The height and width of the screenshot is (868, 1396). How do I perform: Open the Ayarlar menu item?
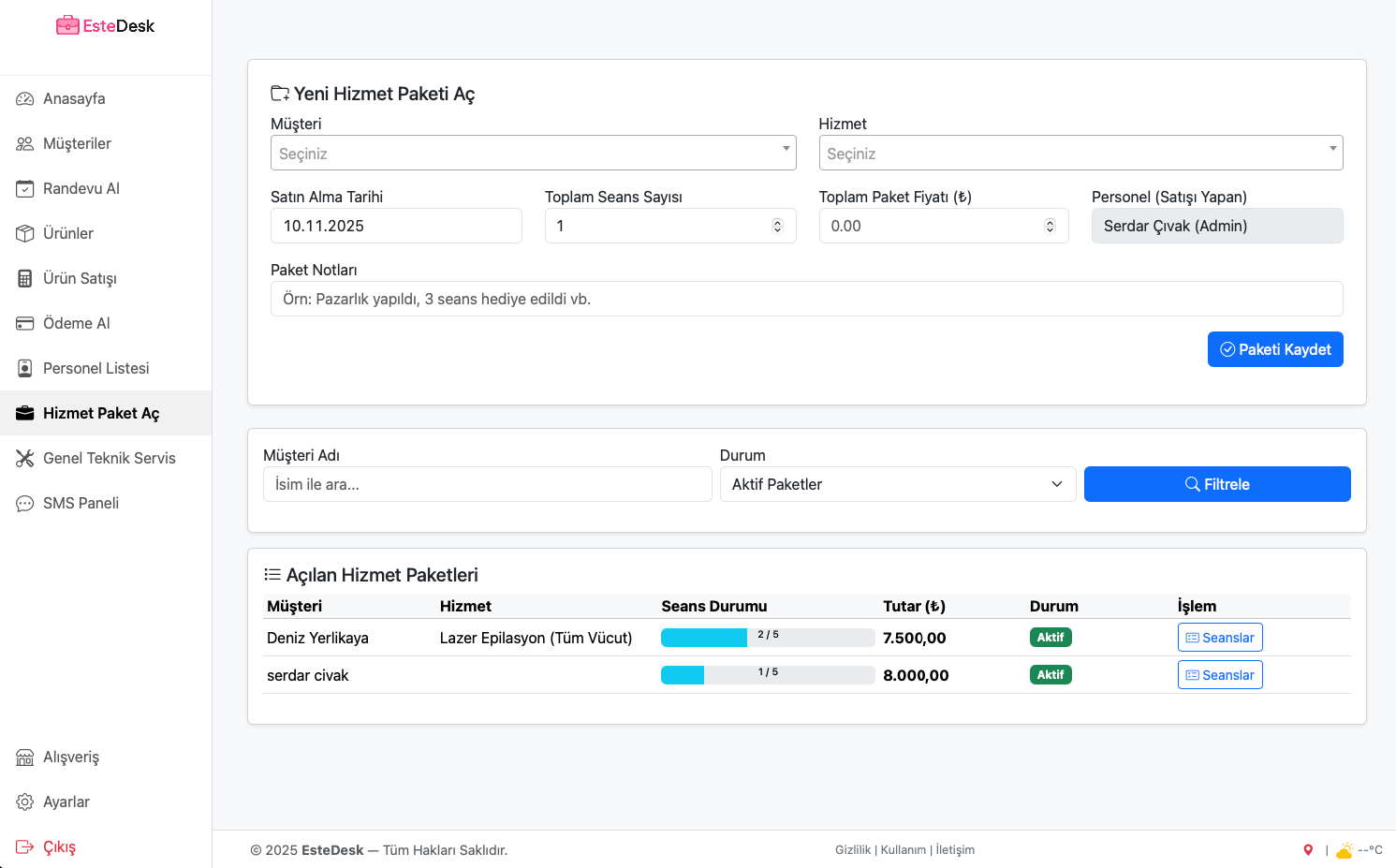66,802
